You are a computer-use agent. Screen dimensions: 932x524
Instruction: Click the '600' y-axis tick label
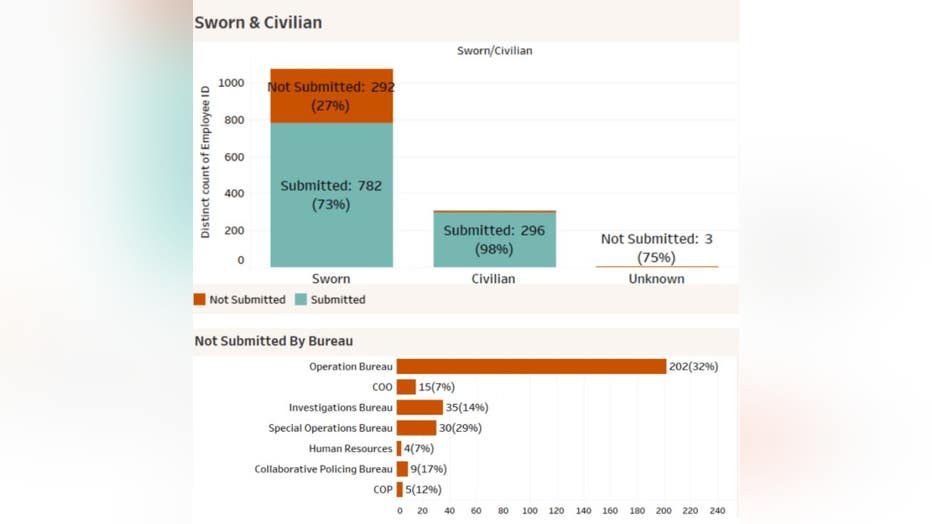[x=234, y=157]
